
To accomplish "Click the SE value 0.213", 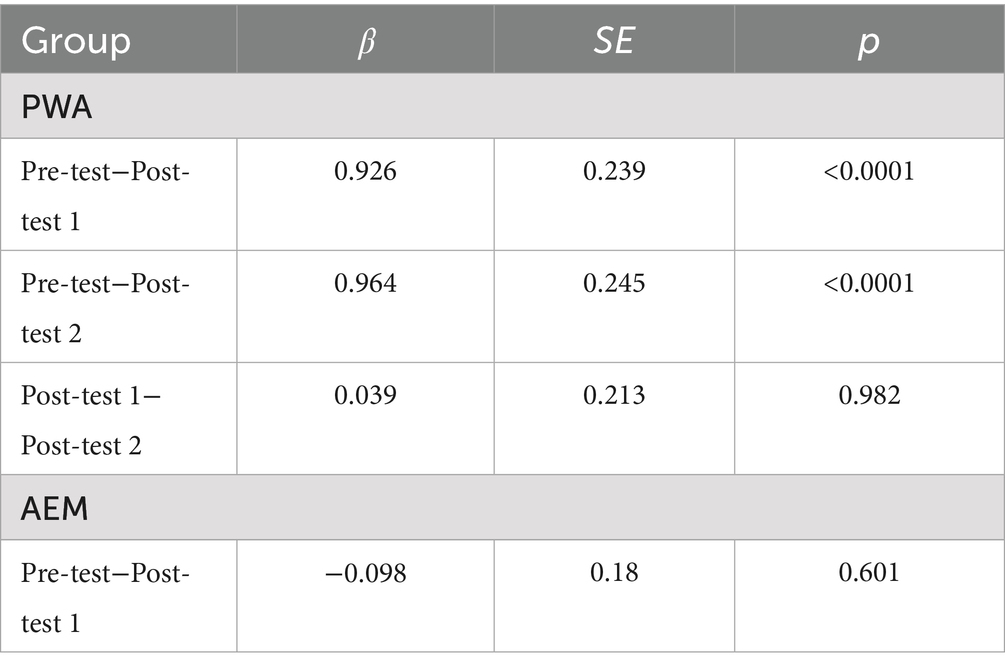I will (x=614, y=396).
